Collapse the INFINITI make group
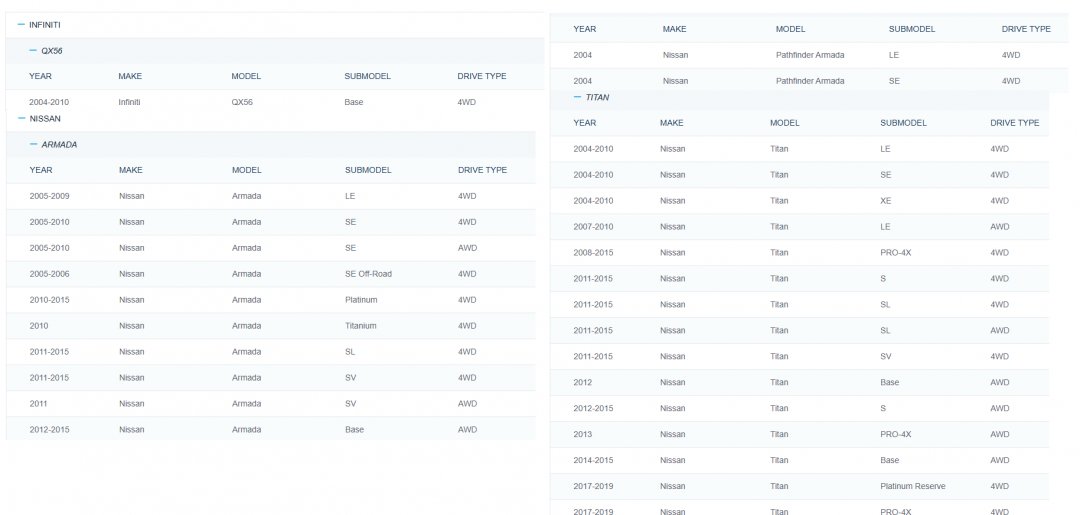The height and width of the screenshot is (515, 1080). point(21,24)
